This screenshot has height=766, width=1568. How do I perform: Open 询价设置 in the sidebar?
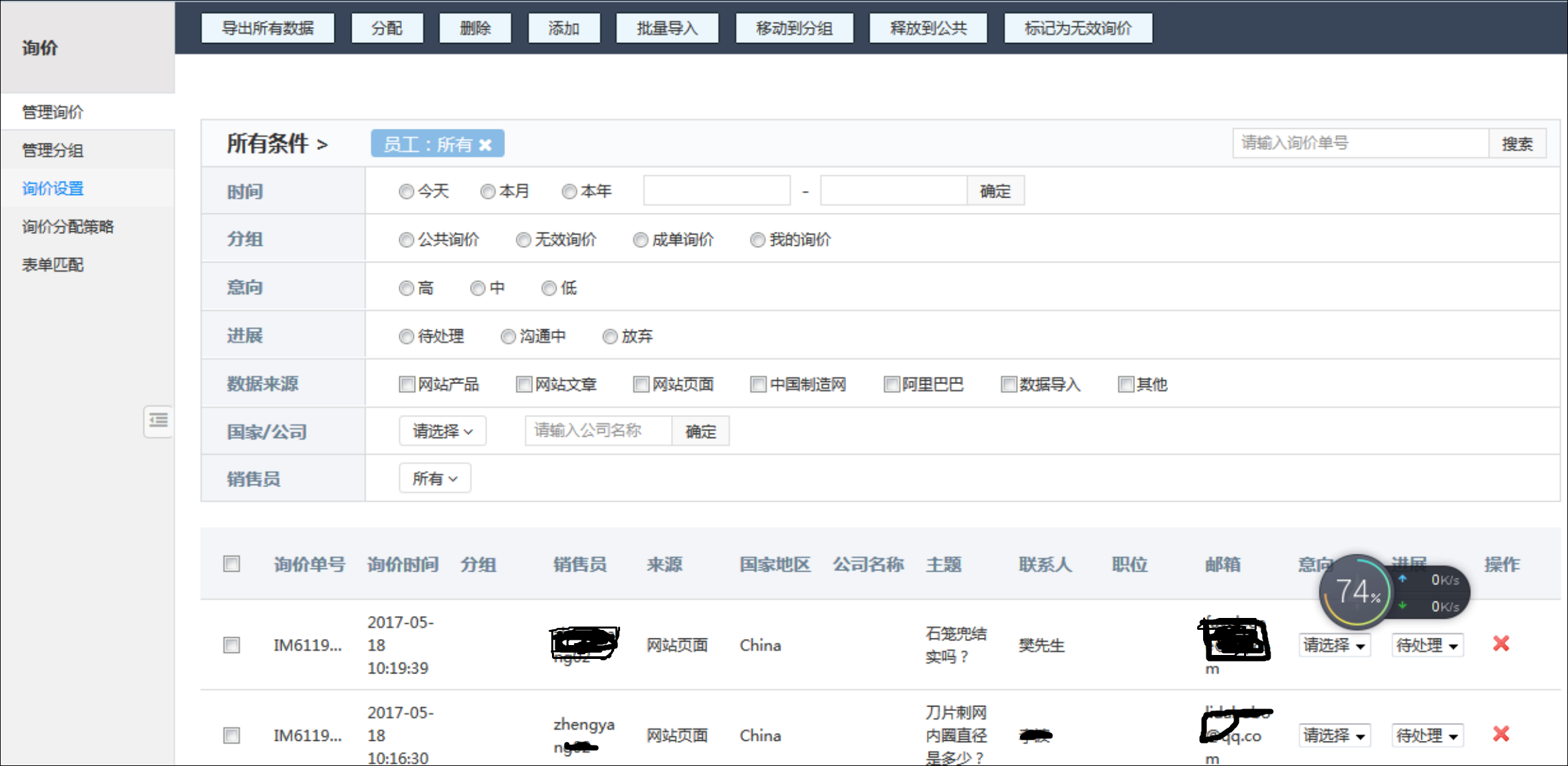[x=53, y=188]
